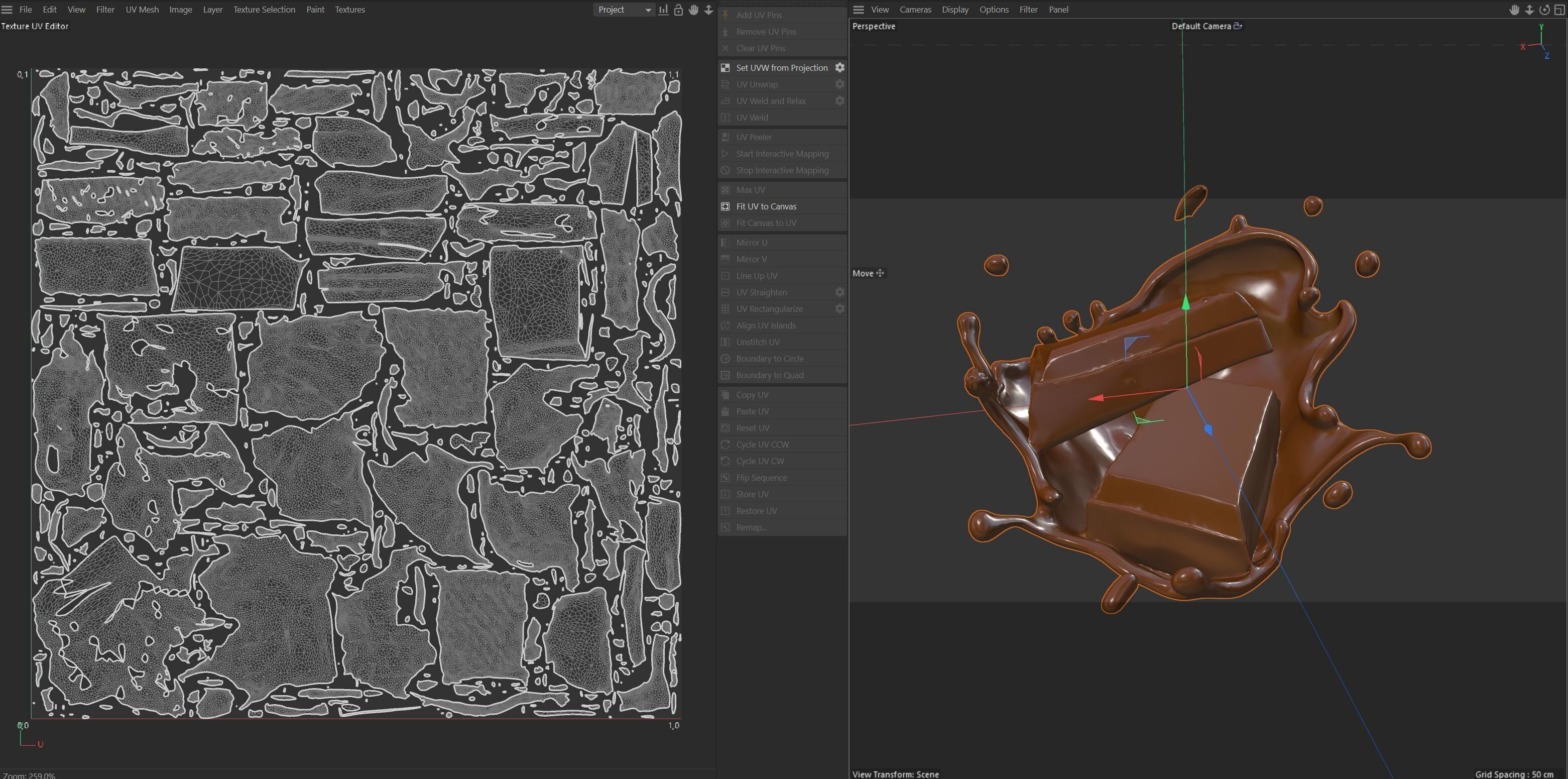Screen dimensions: 1568x779
Task: Open UV editor View menu
Action: (76, 10)
